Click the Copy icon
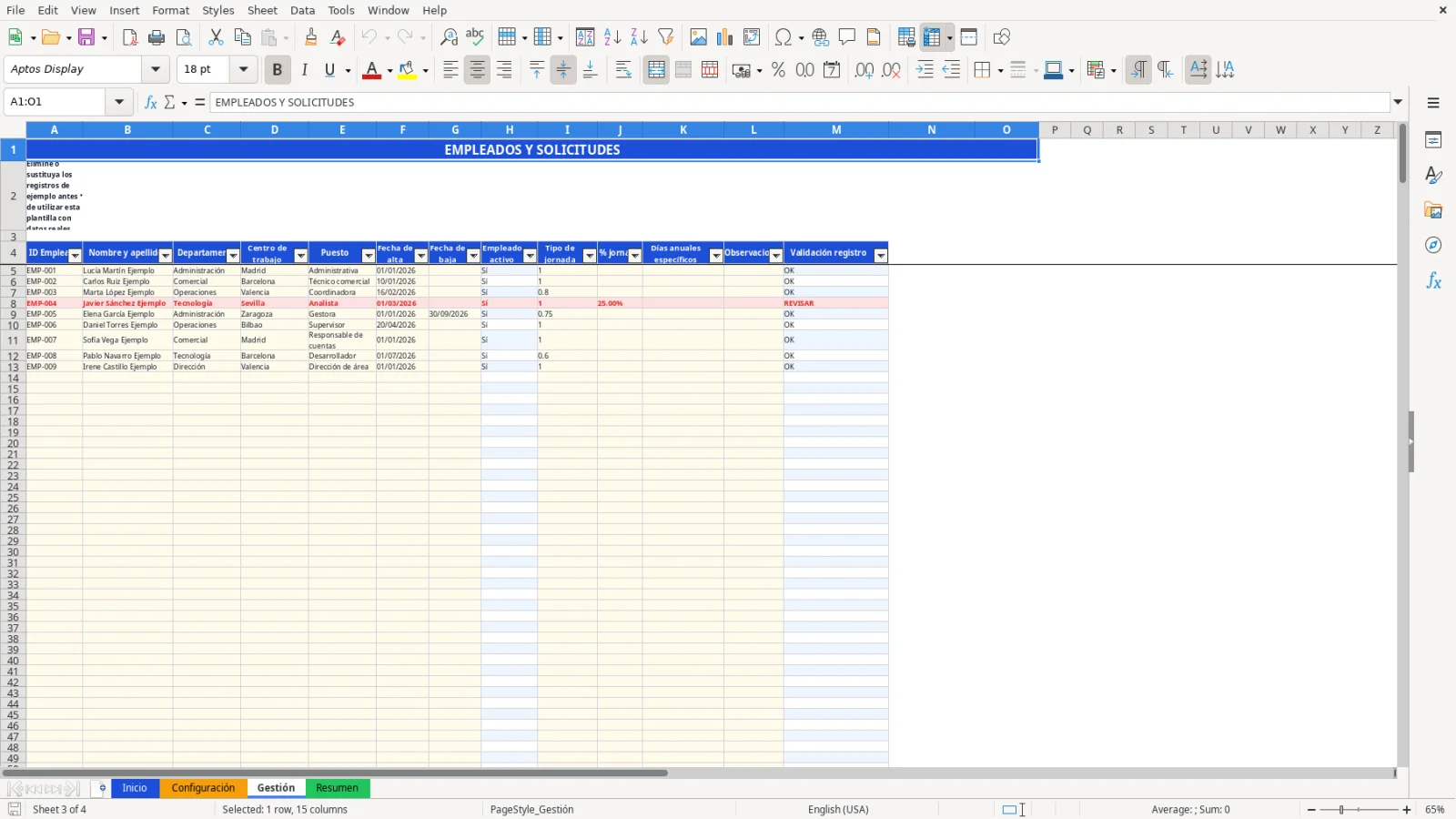 (x=242, y=37)
